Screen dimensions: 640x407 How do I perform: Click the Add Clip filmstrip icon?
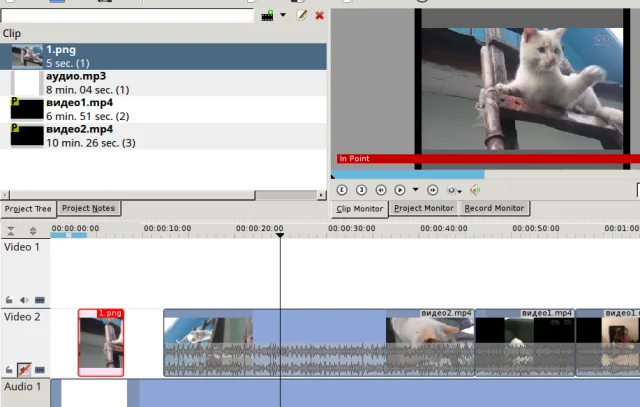tap(267, 16)
